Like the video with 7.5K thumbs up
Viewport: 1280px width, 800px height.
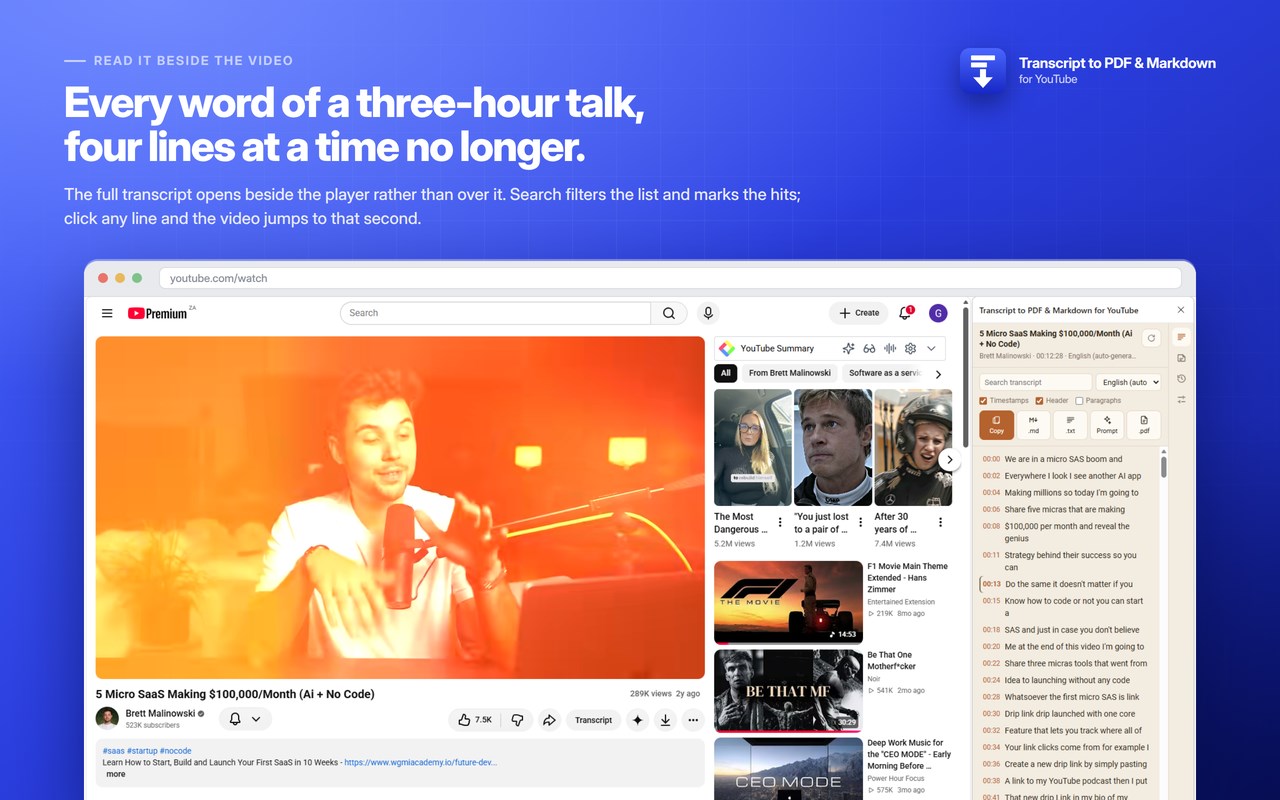click(475, 719)
